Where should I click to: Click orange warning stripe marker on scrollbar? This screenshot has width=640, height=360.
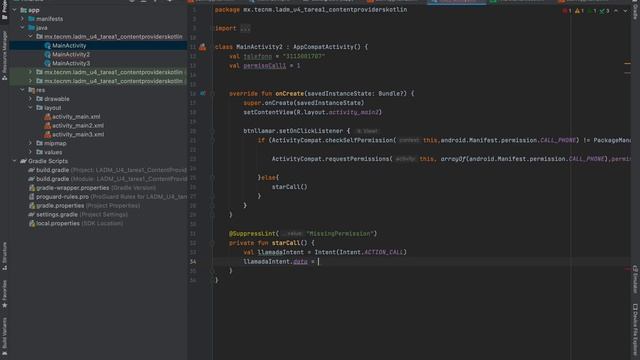pyautogui.click(x=627, y=63)
